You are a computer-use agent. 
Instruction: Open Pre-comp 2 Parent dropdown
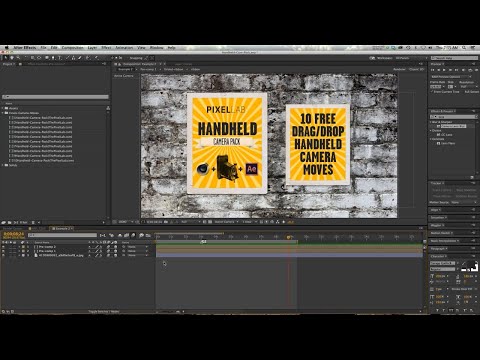click(x=136, y=247)
